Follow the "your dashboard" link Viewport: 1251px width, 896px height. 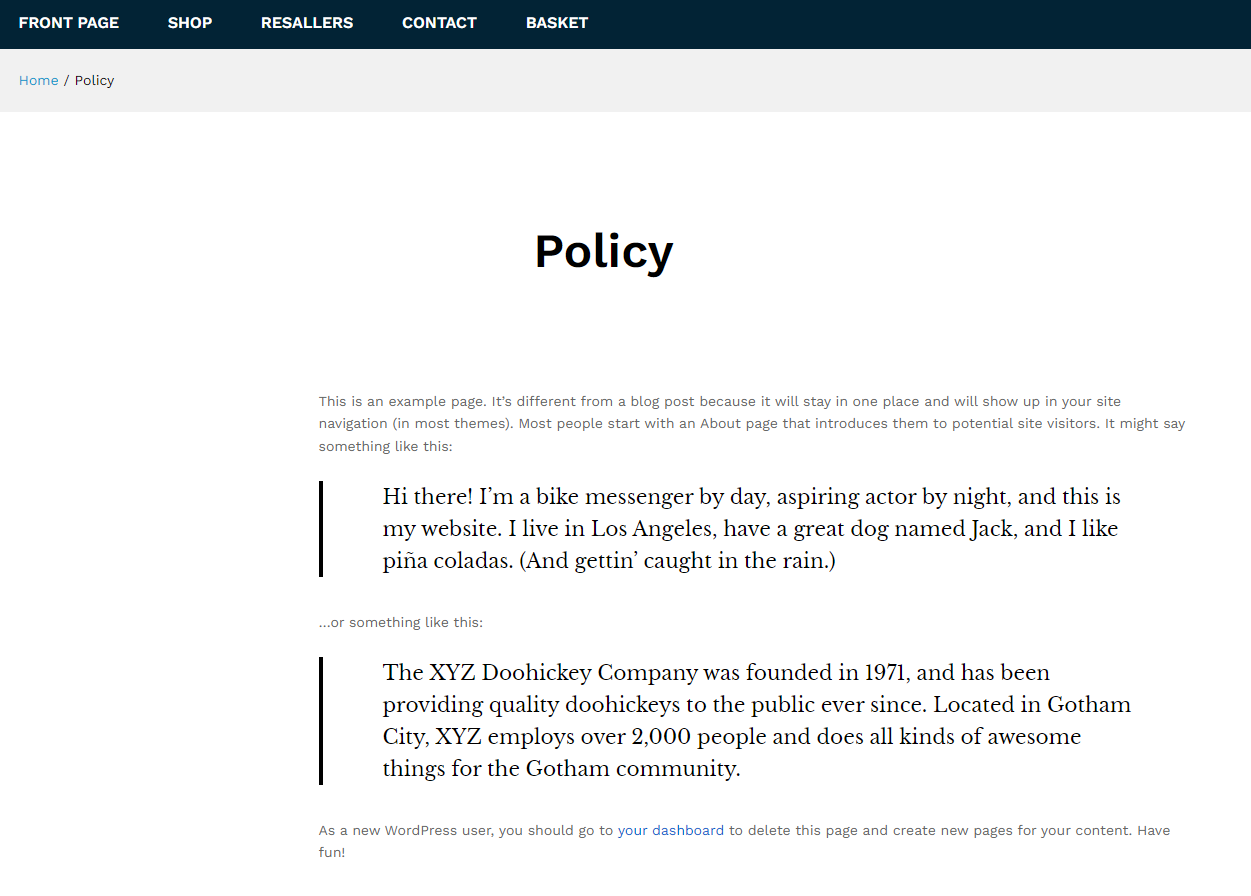pyautogui.click(x=670, y=831)
